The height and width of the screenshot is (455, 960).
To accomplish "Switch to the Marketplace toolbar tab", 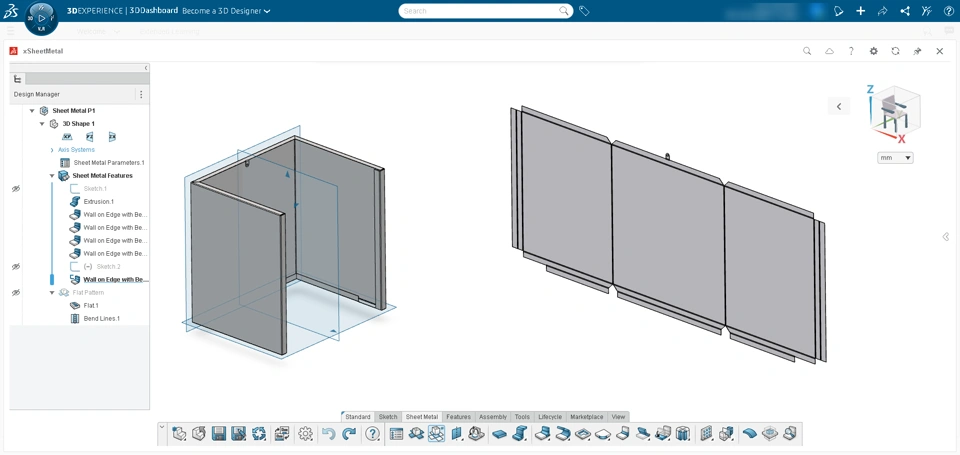I will click(587, 416).
